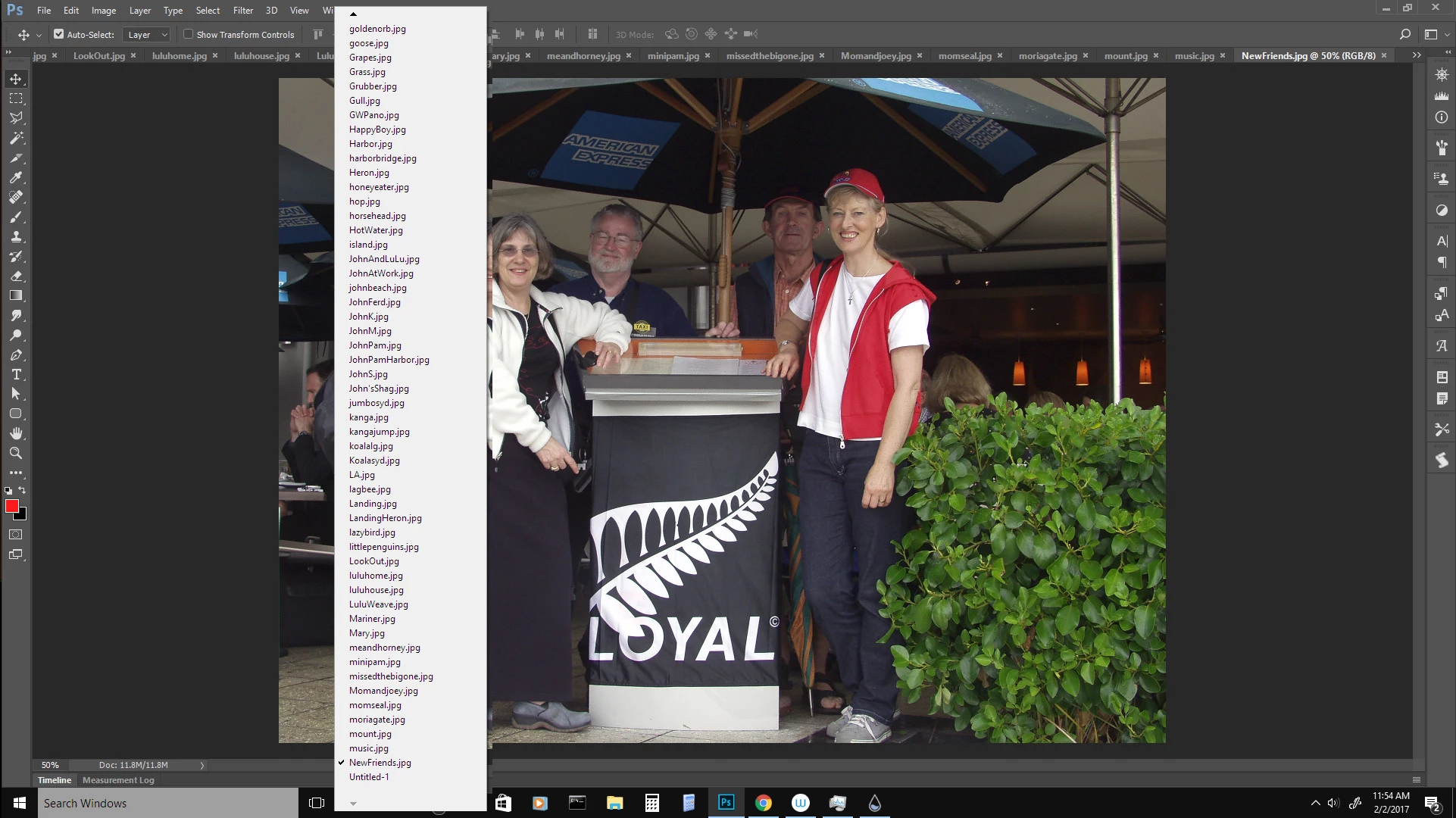This screenshot has height=818, width=1456.
Task: Select the Magic Wand tool
Action: point(16,138)
